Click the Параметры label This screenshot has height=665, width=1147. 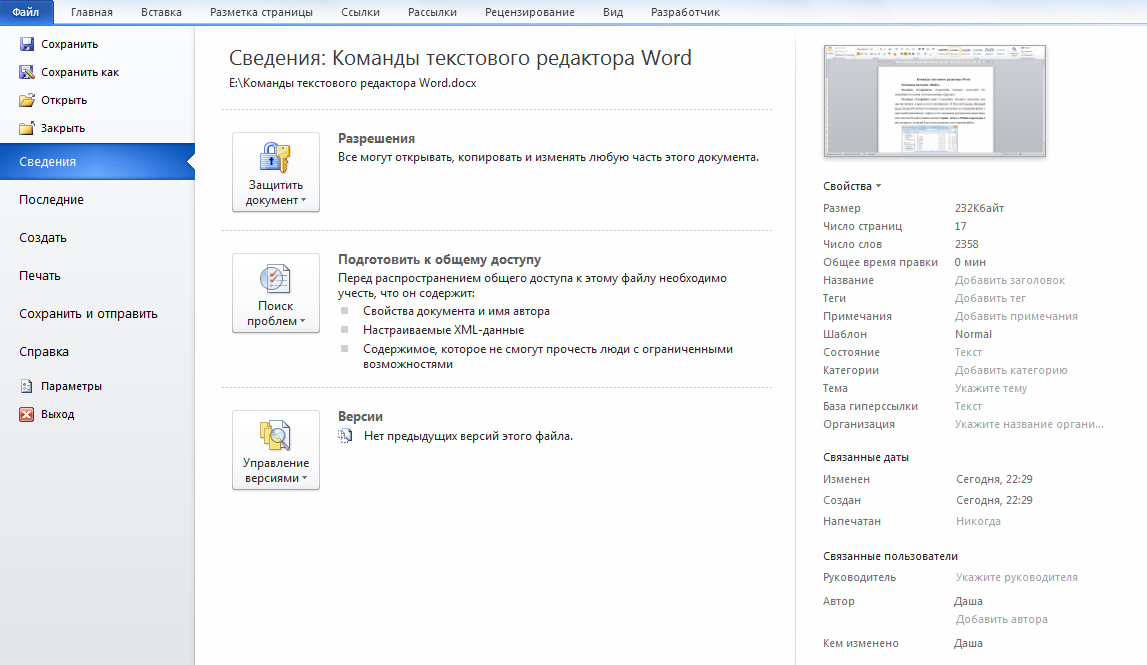click(71, 386)
